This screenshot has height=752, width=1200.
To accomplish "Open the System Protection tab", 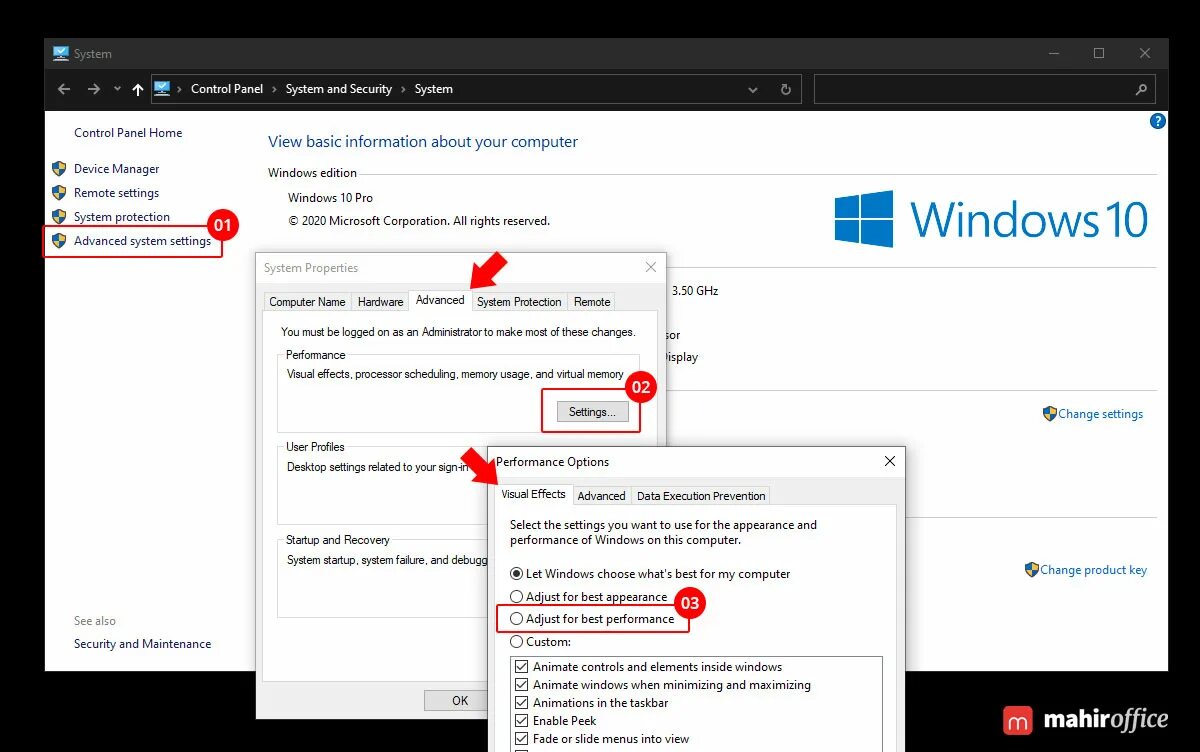I will [x=519, y=302].
